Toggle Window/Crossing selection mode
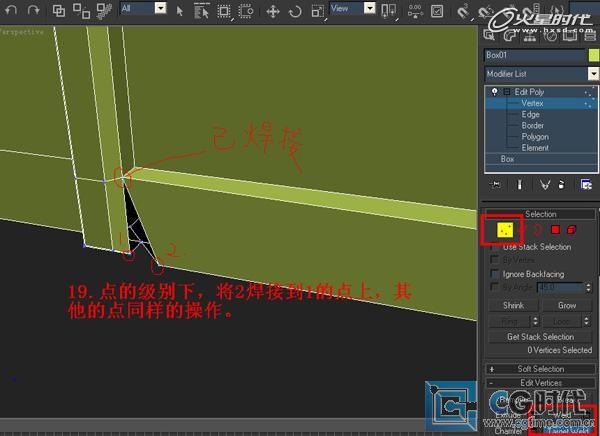 (246, 11)
